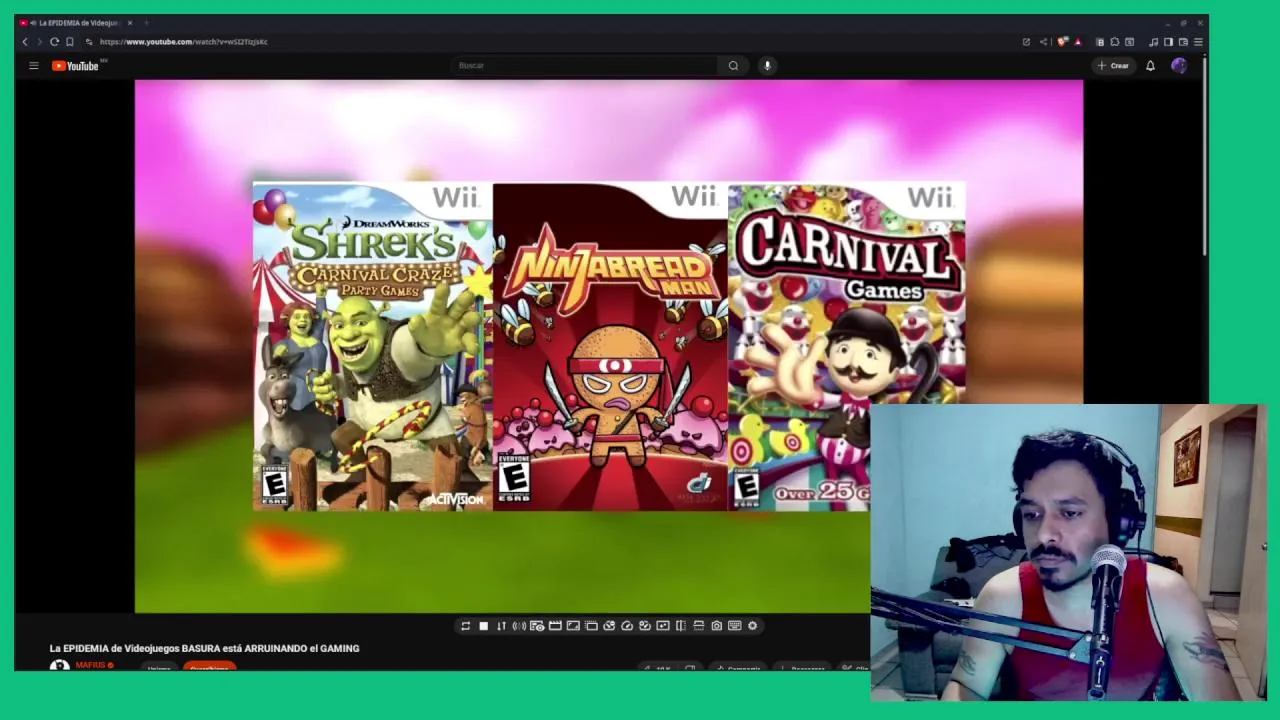Click the Shrek's Carnival Craze cover in the video
Viewport: 1280px width, 720px height.
pyautogui.click(x=372, y=346)
